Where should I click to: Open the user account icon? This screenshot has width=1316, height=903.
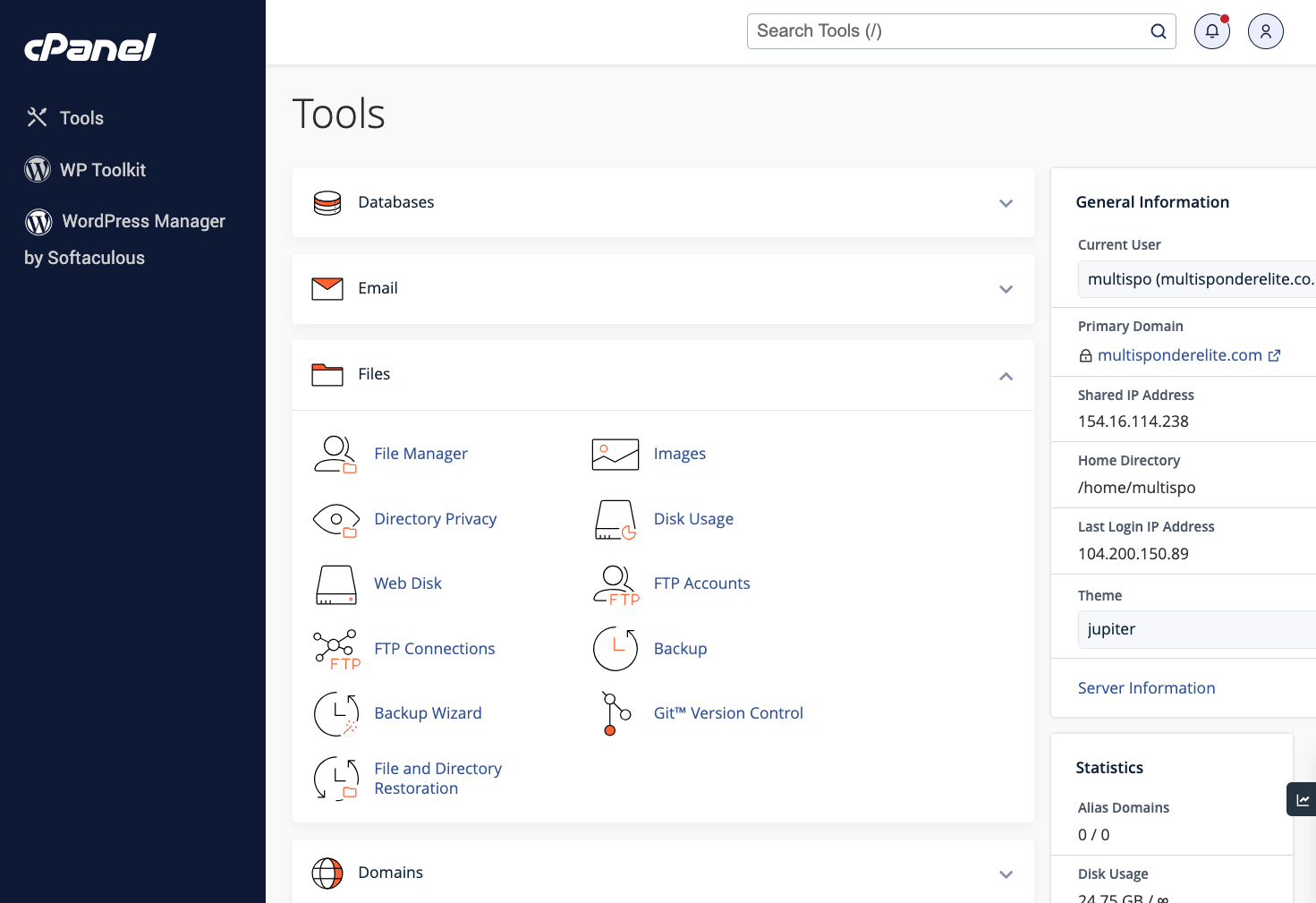coord(1265,31)
